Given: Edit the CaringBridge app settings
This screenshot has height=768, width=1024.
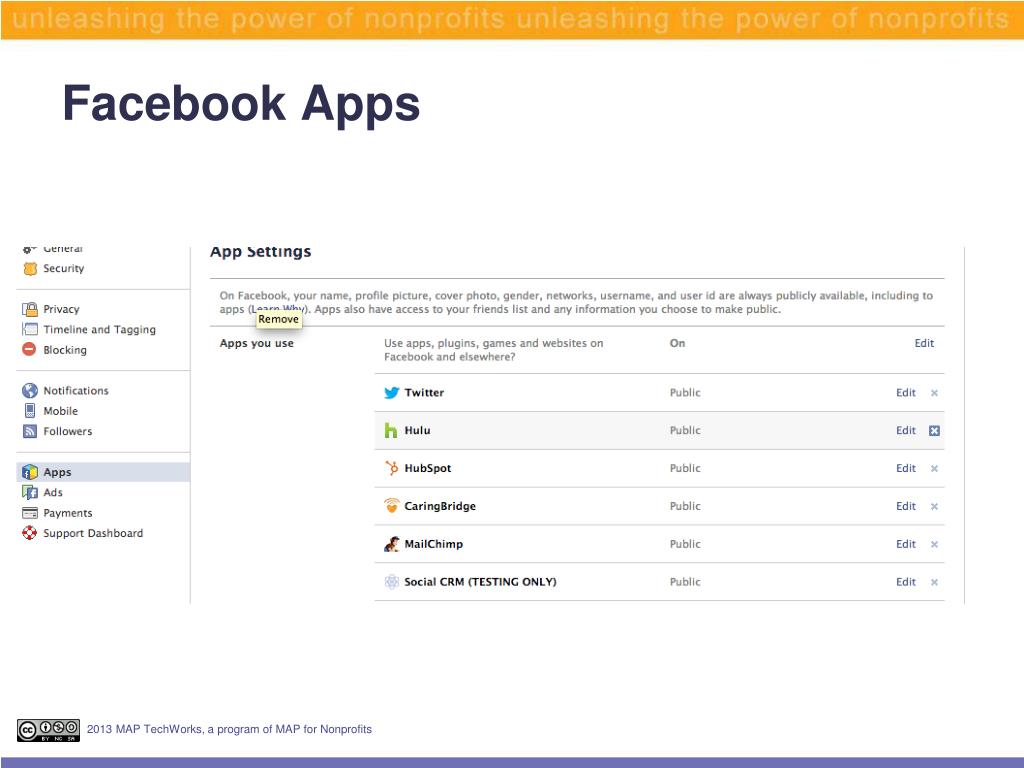Looking at the screenshot, I should 906,506.
